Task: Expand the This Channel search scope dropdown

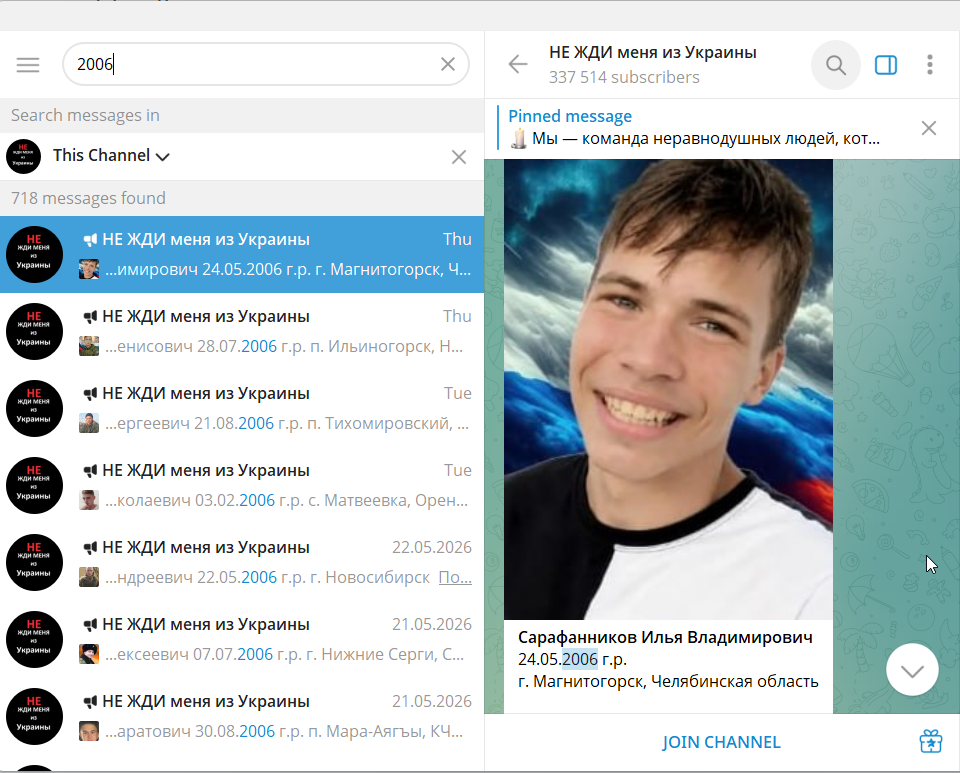Action: pyautogui.click(x=111, y=155)
